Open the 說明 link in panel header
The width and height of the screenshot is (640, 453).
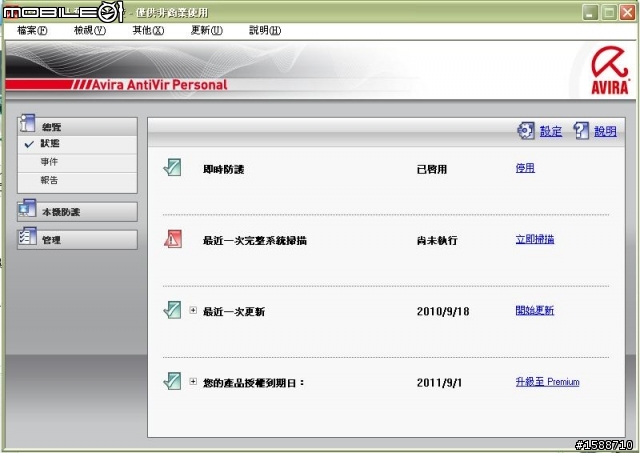[605, 131]
